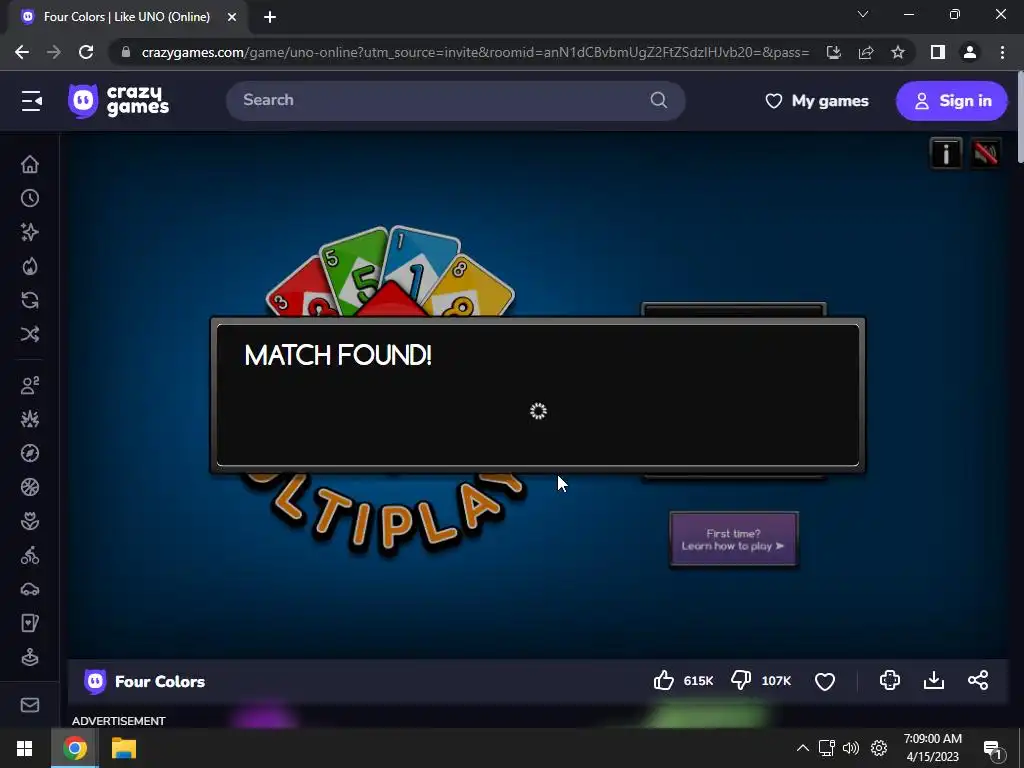Click the puzzle-piece icon under game
1024x768 pixels.
(889, 680)
